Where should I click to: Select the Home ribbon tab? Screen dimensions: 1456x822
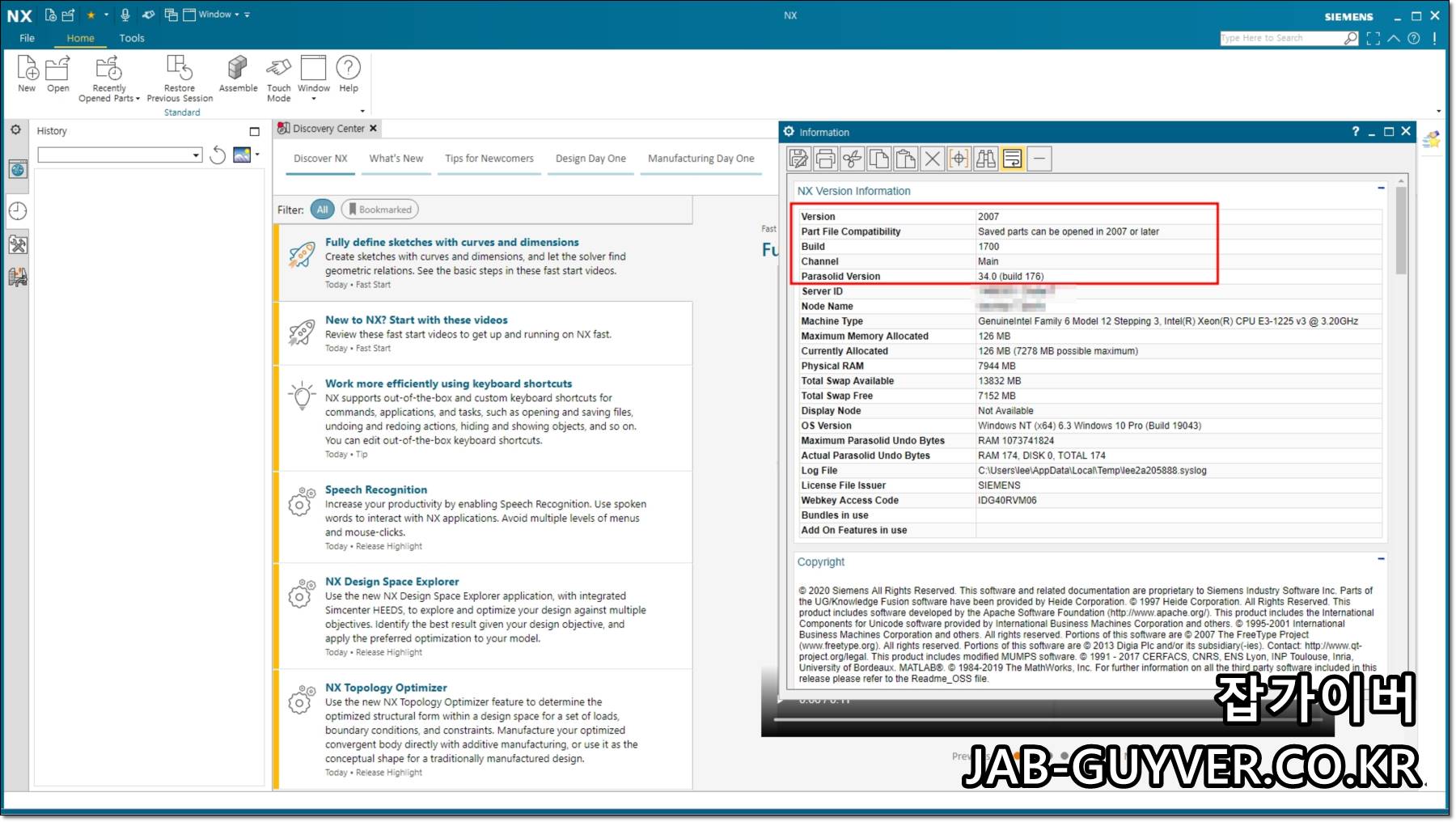80,38
